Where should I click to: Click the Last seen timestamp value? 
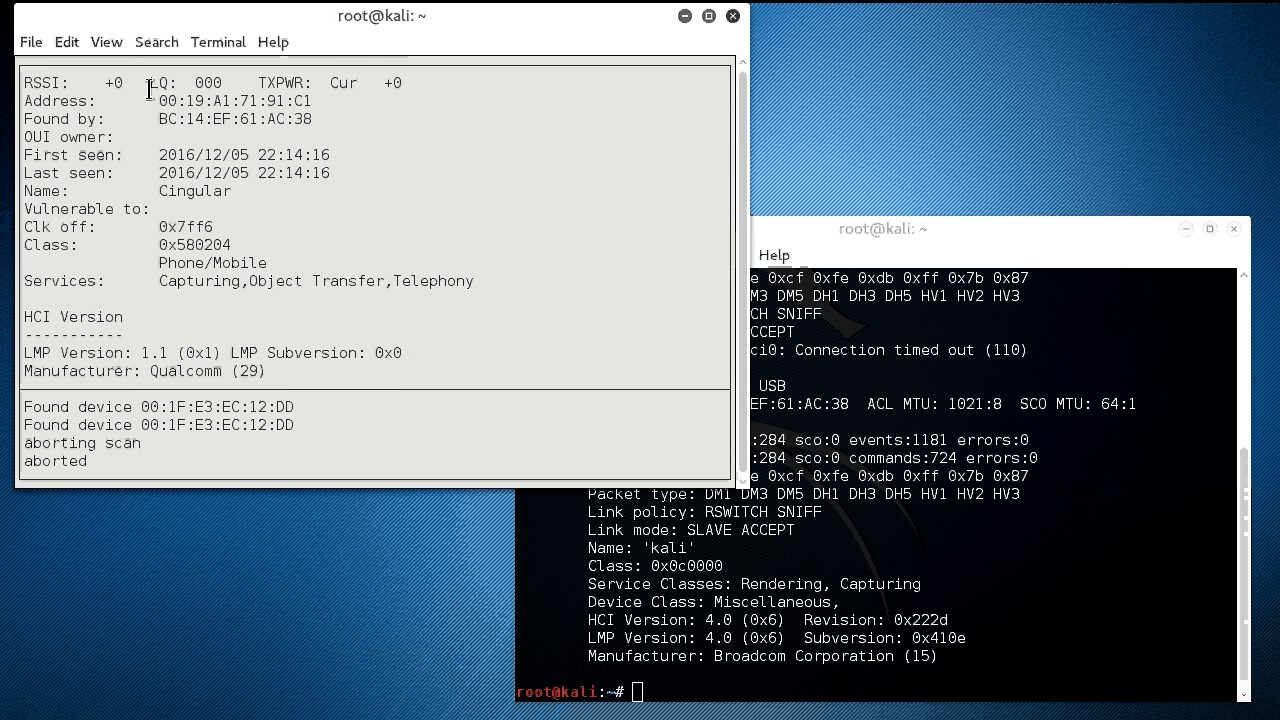pos(244,173)
